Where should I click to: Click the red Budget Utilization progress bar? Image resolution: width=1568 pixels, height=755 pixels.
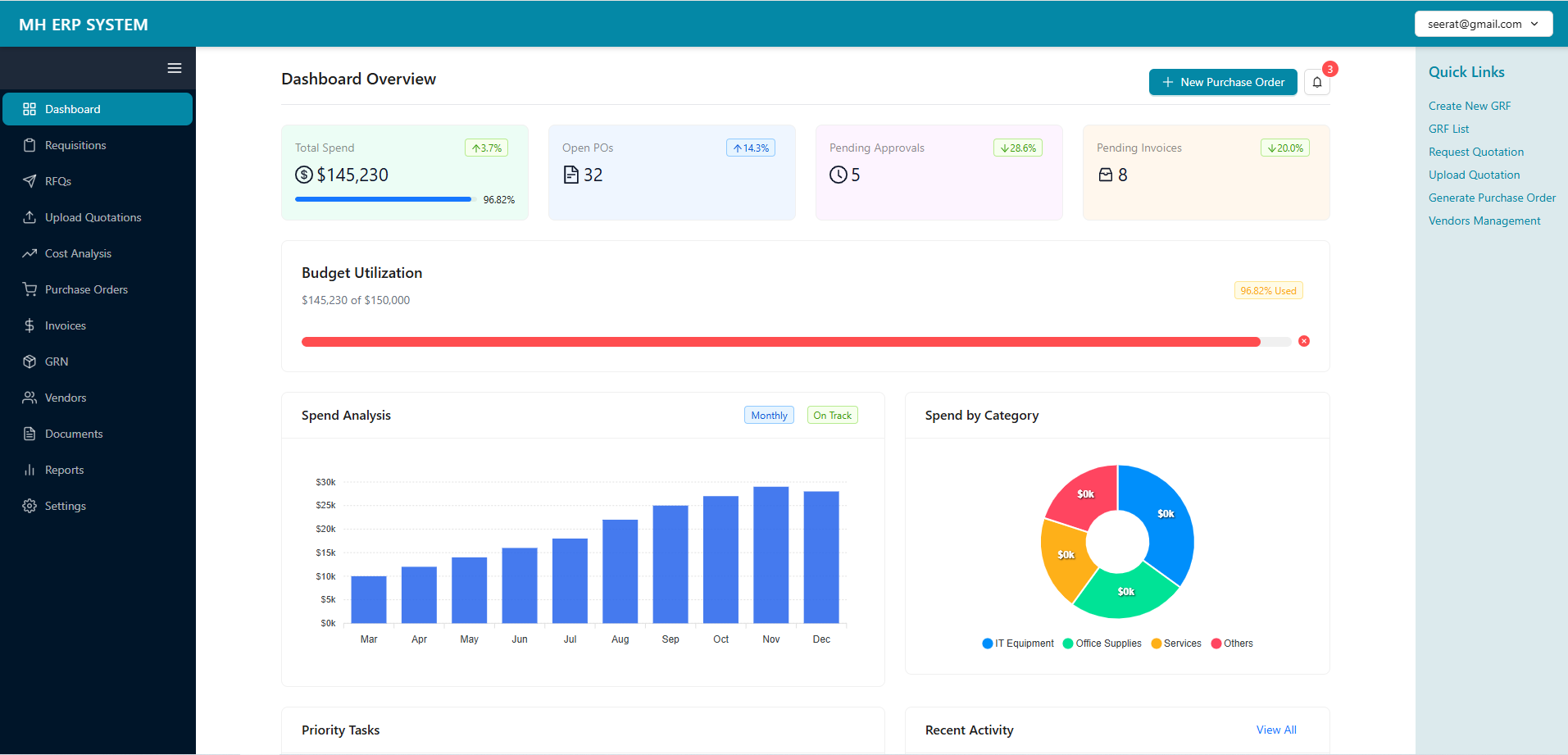click(x=780, y=342)
